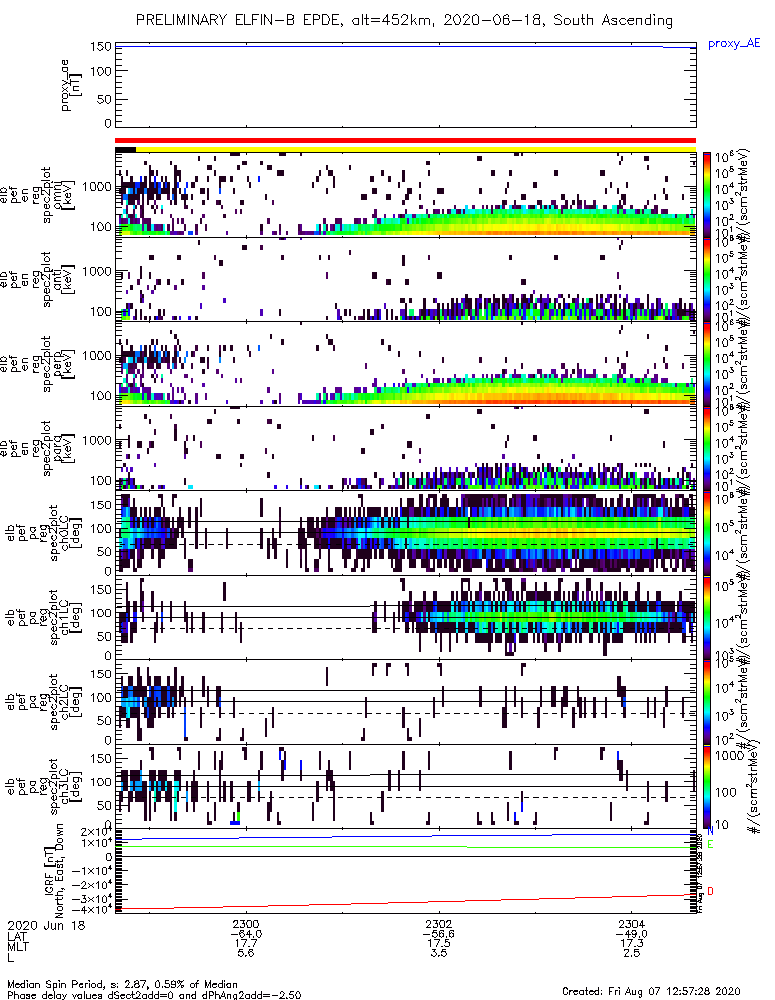Viewport: 775px width, 1000px height.
Task: Click MLT value 17.5
Action: tap(439, 943)
